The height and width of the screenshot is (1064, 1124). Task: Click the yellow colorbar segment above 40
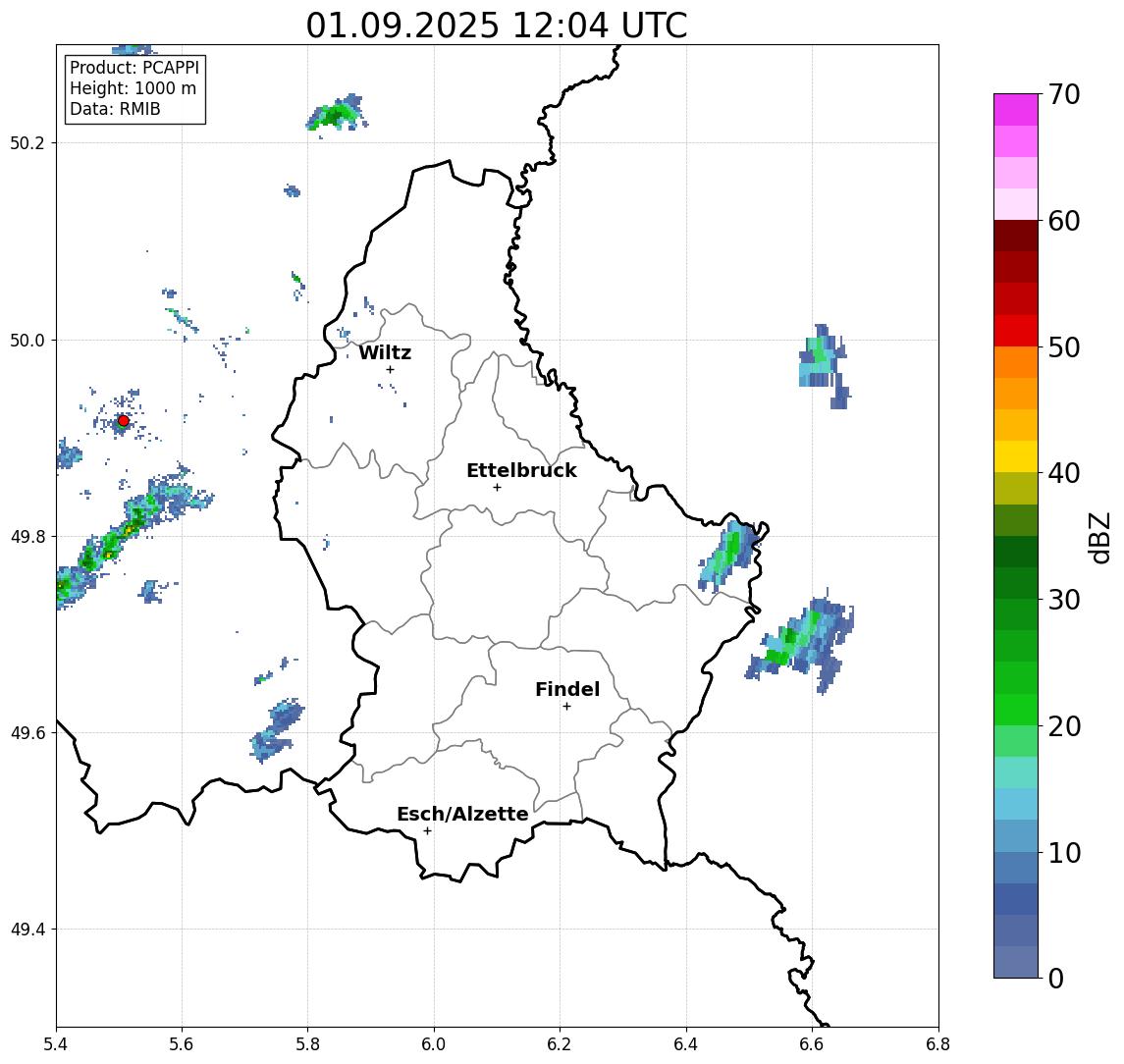point(1016,456)
